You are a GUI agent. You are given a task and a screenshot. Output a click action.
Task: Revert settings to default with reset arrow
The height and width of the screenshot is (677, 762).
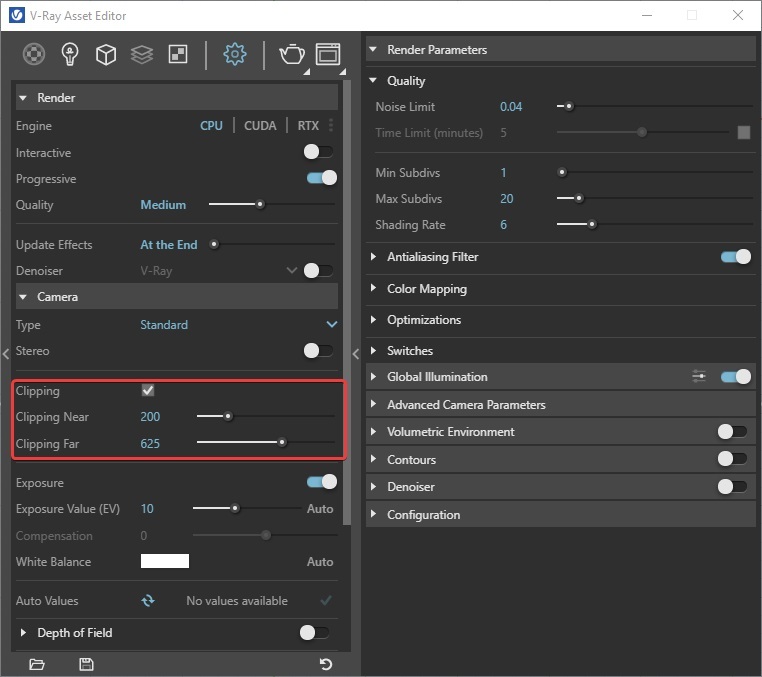pos(326,664)
